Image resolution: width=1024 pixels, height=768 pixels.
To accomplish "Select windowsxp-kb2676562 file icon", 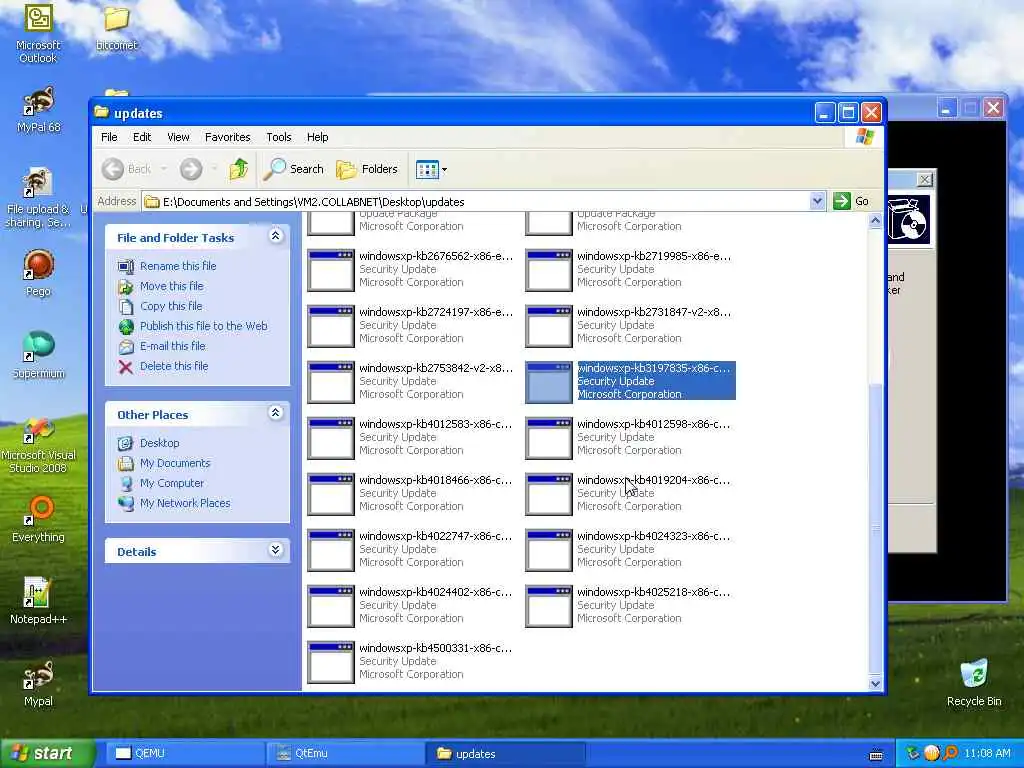I will point(331,270).
